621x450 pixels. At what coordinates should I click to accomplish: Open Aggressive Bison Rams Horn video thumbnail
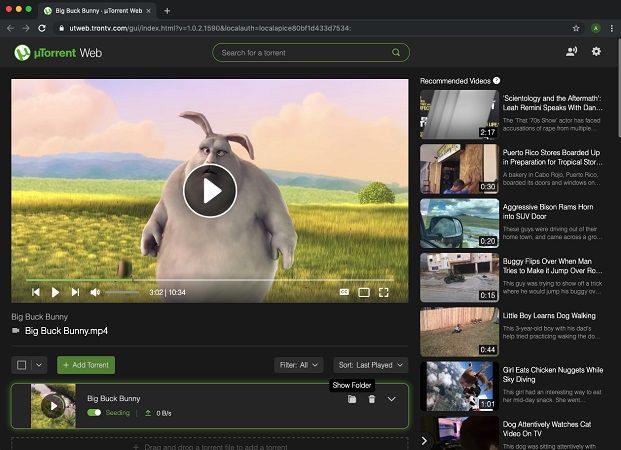(459, 223)
